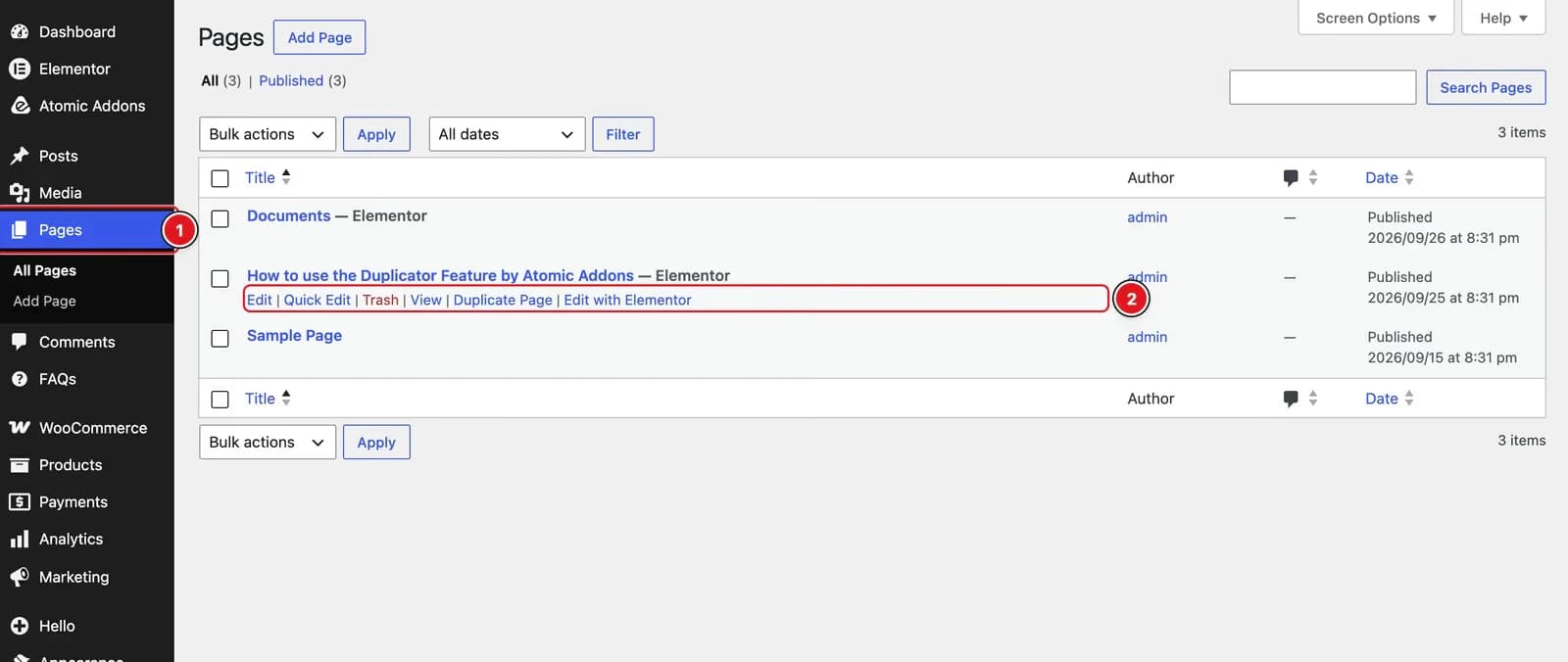Viewport: 1568px width, 662px height.
Task: Click the admin author link for Documents
Action: point(1147,217)
